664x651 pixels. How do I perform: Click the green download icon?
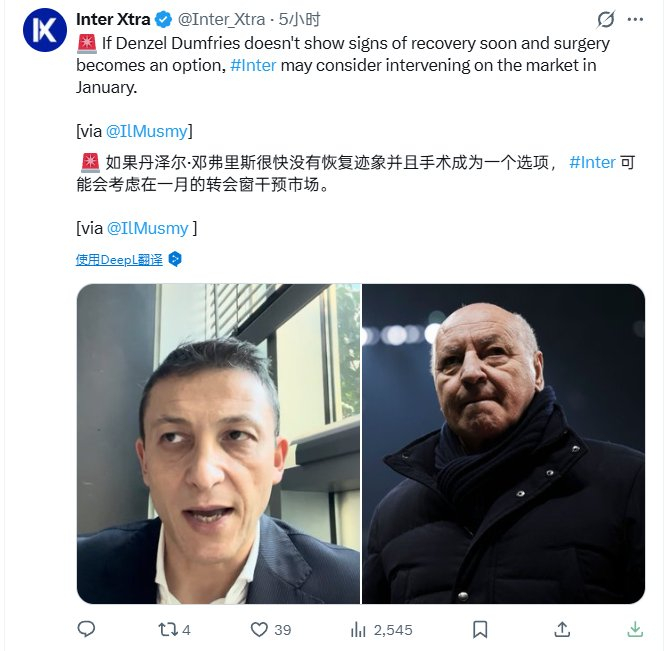coord(635,629)
